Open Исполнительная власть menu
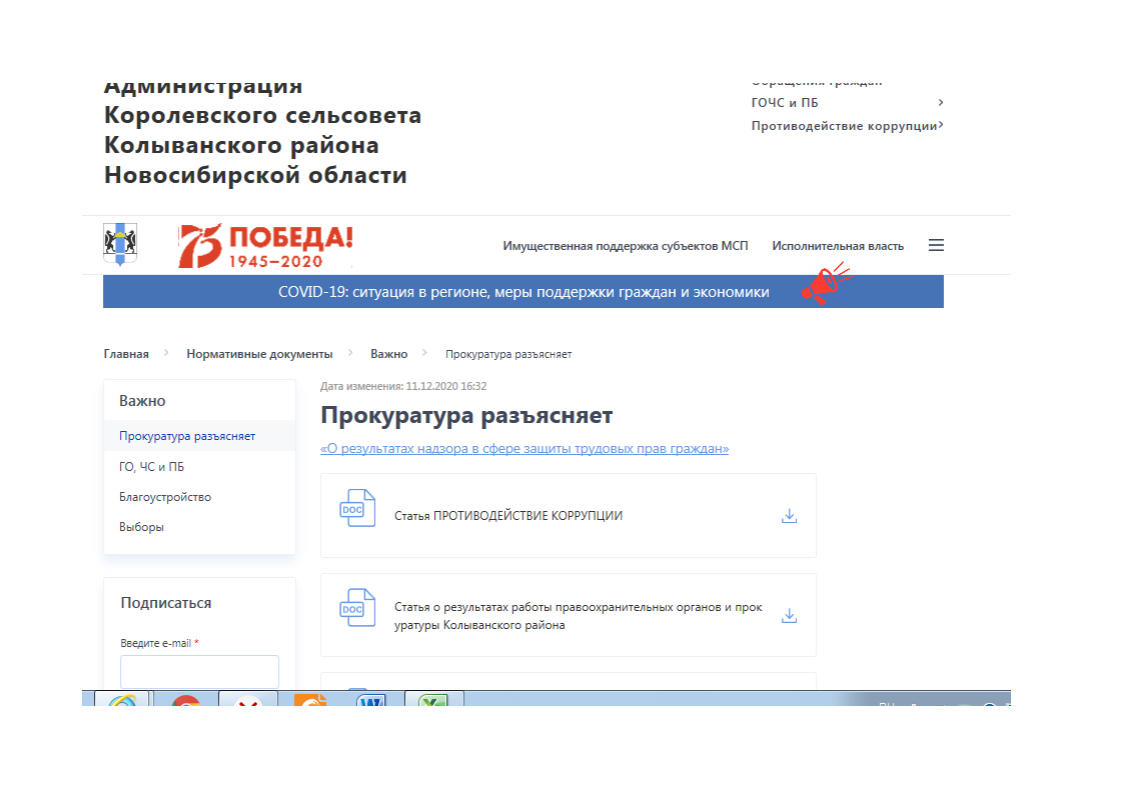 [838, 246]
